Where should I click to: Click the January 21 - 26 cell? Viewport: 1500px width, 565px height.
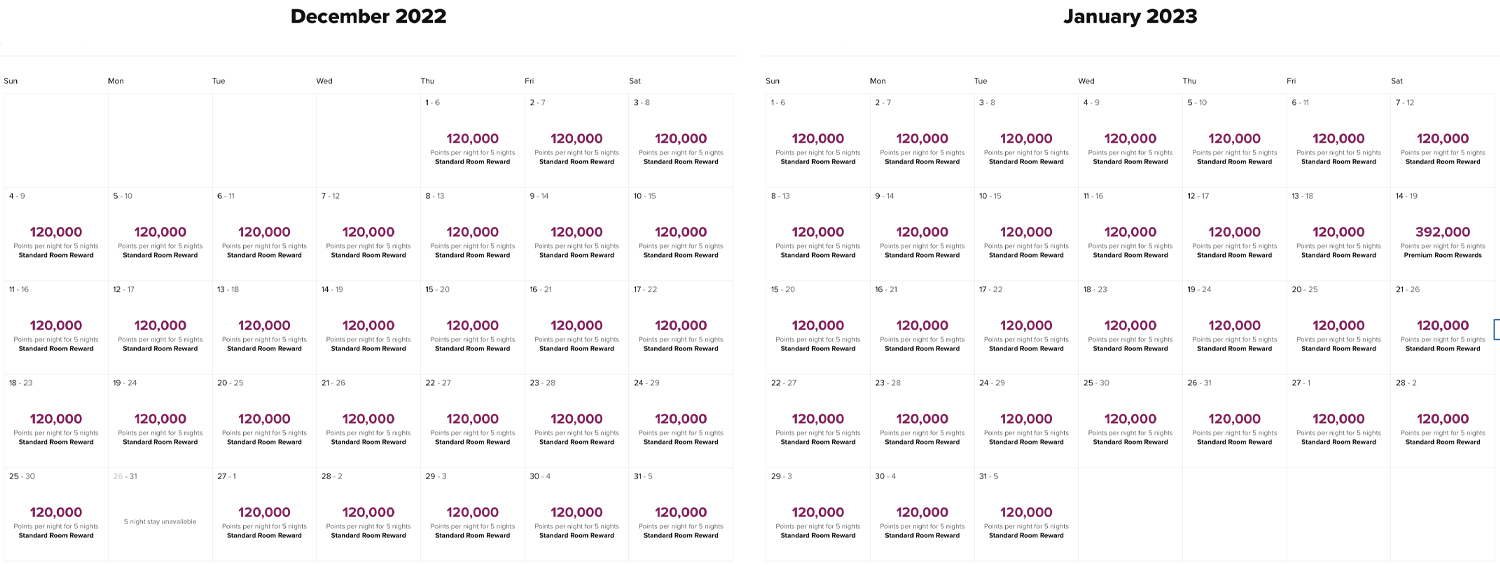(1442, 327)
